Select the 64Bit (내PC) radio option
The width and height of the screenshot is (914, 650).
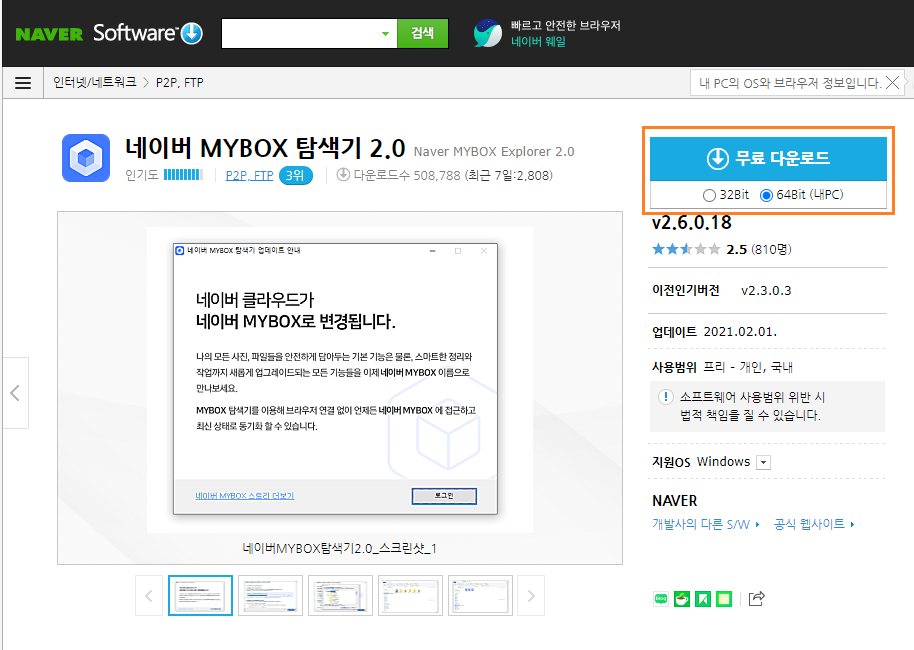click(x=767, y=195)
